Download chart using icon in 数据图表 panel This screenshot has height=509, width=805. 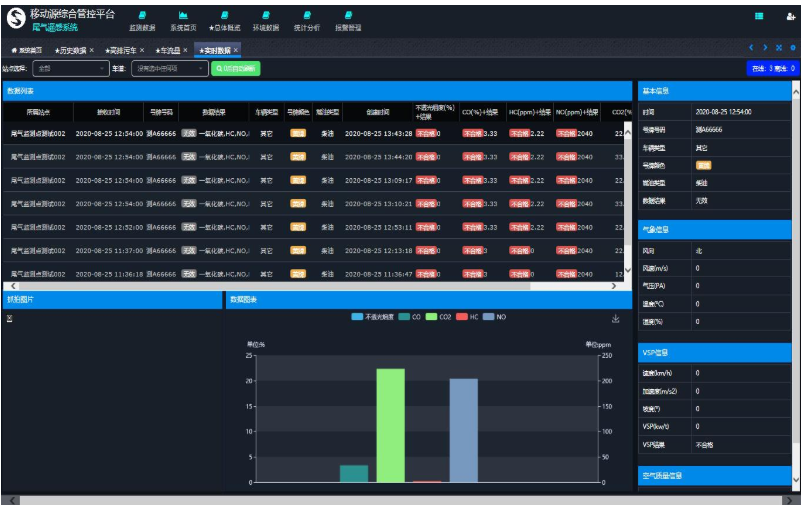click(616, 319)
